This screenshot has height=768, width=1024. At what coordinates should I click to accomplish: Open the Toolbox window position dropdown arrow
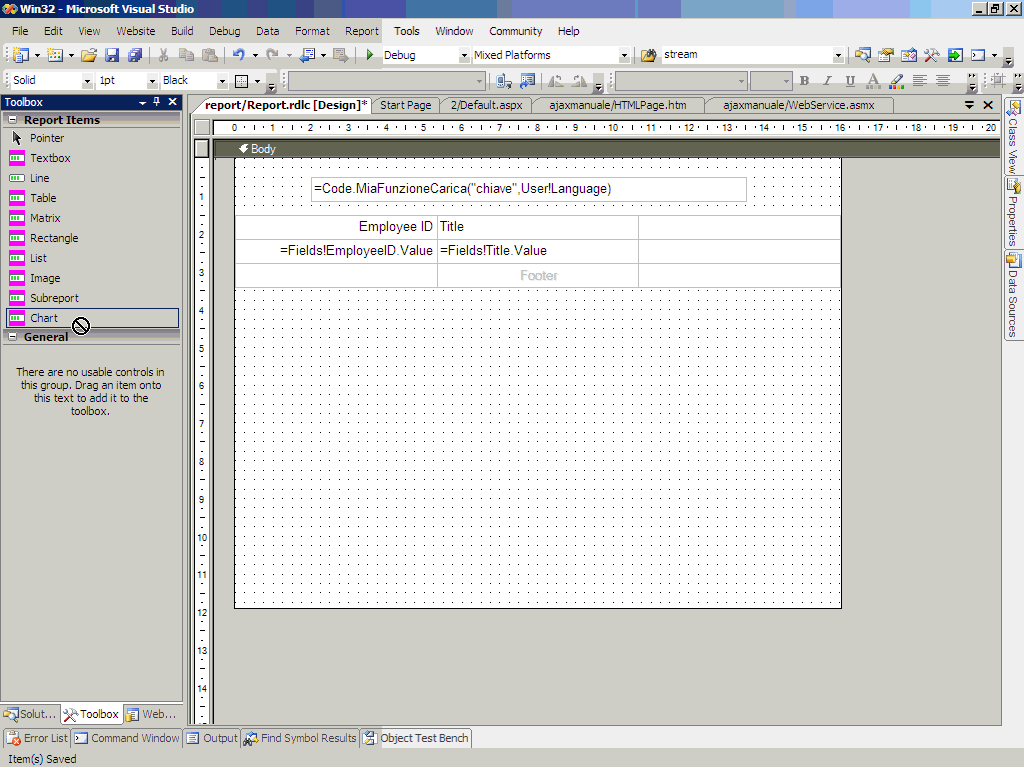[142, 103]
